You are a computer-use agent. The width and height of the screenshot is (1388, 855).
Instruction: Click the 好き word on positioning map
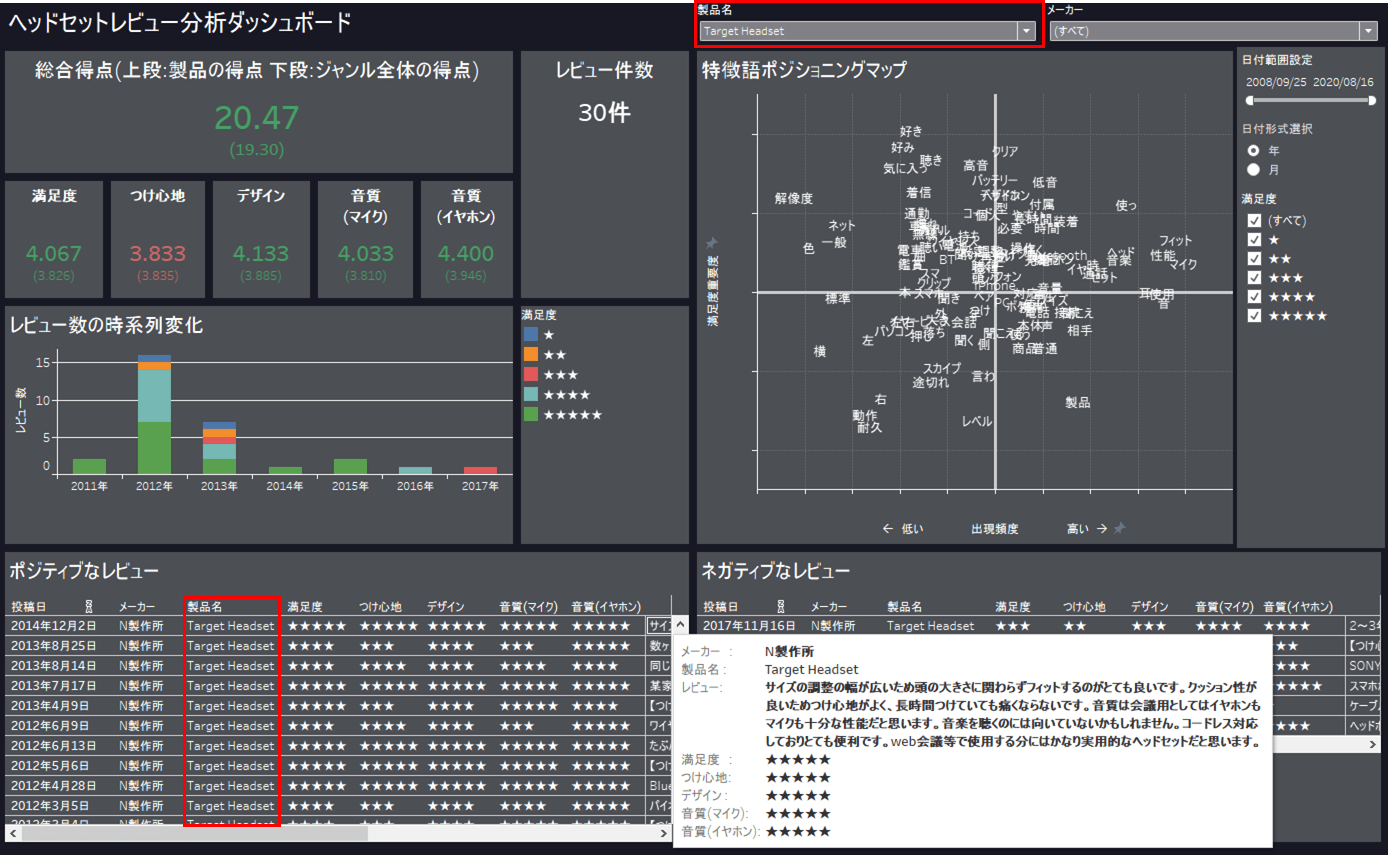[x=912, y=131]
